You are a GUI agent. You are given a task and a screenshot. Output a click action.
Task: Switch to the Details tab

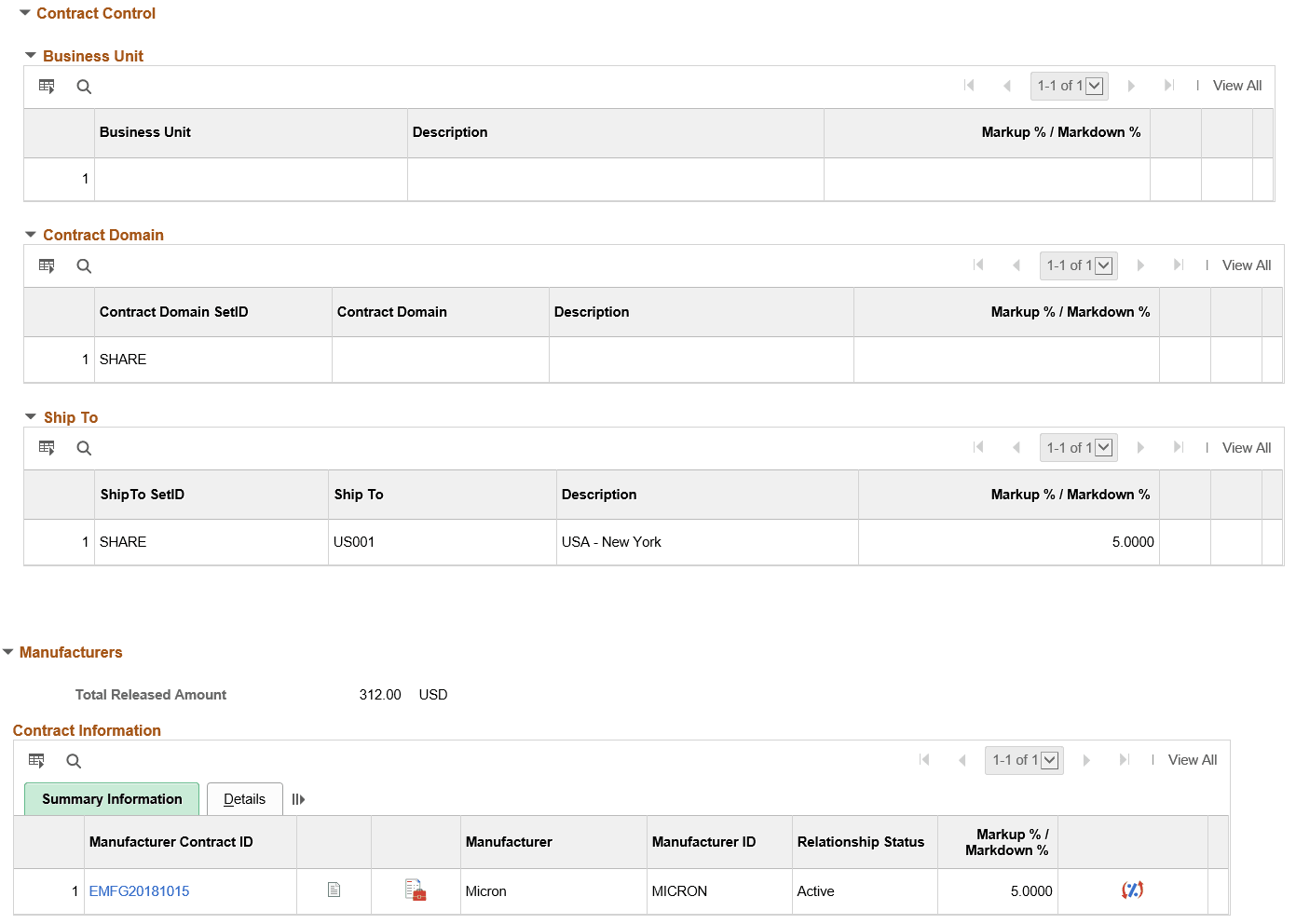[244, 798]
